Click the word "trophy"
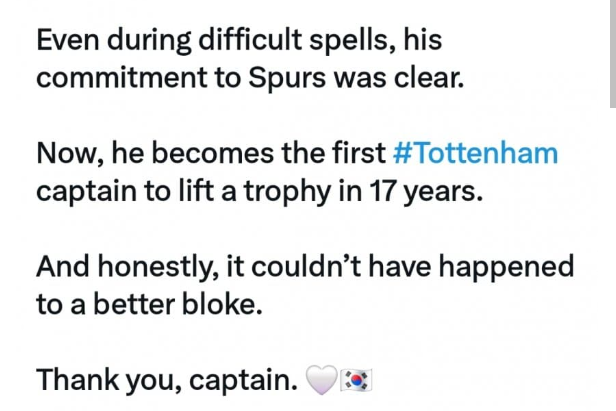The height and width of the screenshot is (411, 616). pyautogui.click(x=287, y=193)
